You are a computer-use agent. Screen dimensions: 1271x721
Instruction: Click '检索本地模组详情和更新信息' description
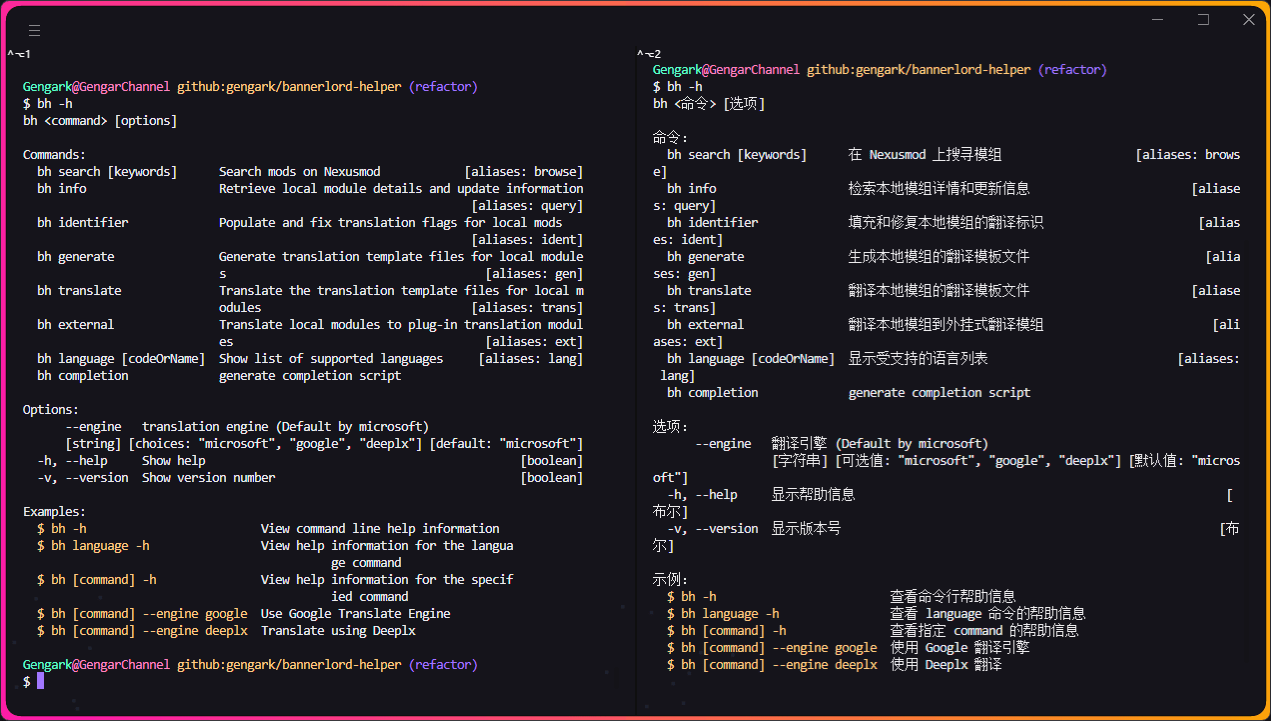pos(939,189)
